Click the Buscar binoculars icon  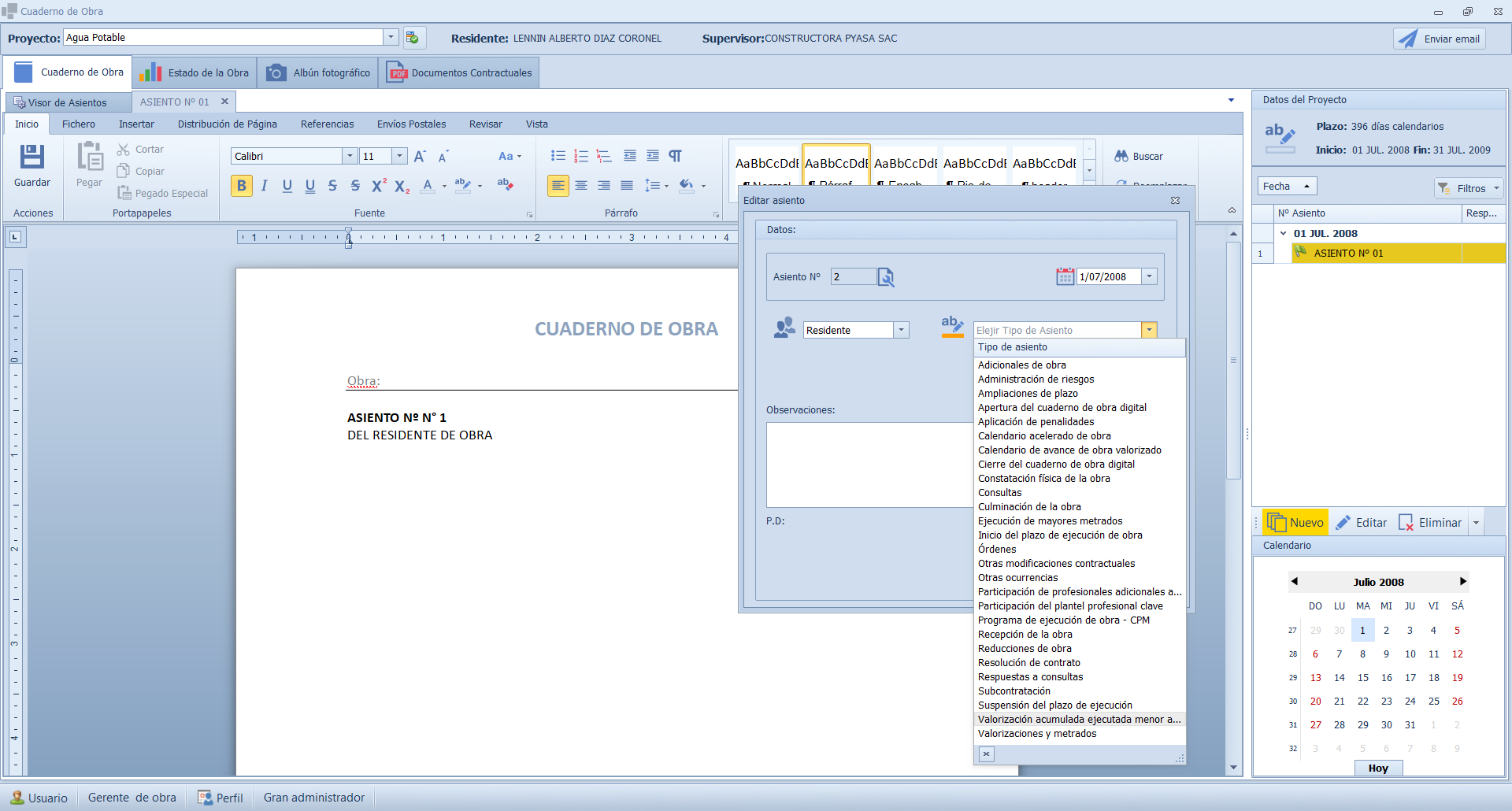(1121, 156)
